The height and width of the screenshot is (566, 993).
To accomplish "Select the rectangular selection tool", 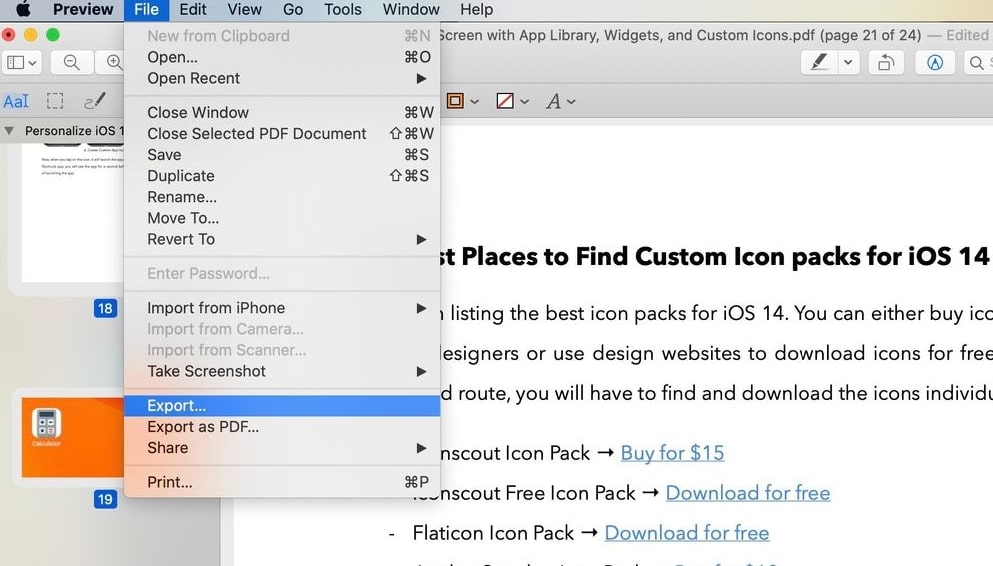I will coord(55,101).
